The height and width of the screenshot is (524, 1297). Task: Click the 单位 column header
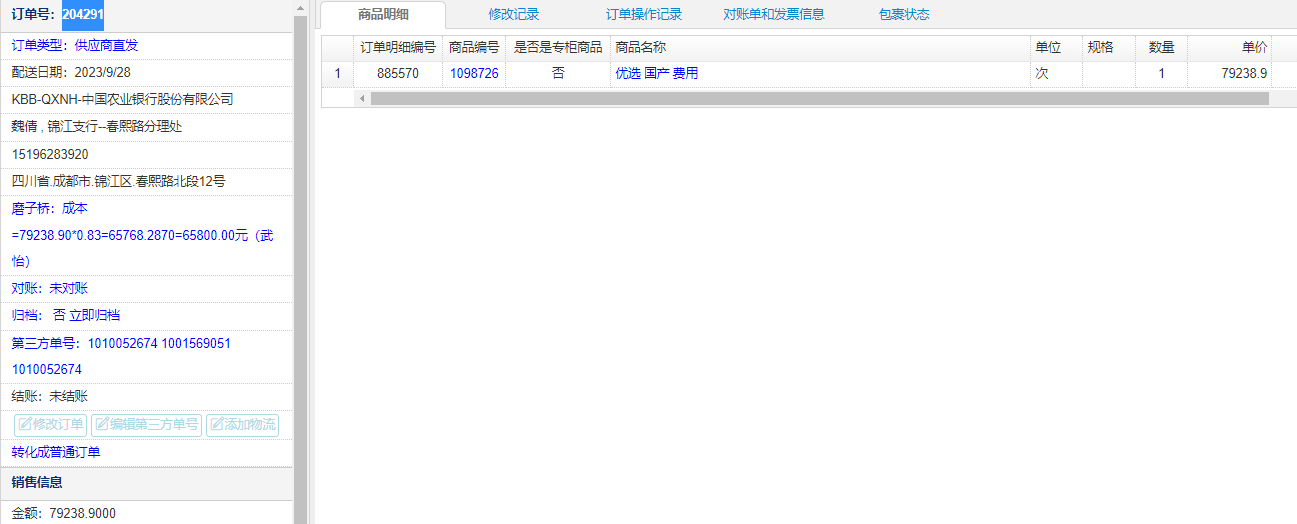[1056, 47]
